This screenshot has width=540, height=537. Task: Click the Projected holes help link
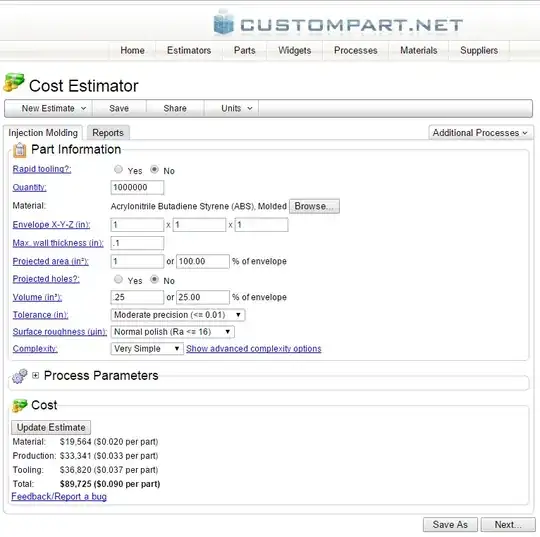[x=46, y=279]
